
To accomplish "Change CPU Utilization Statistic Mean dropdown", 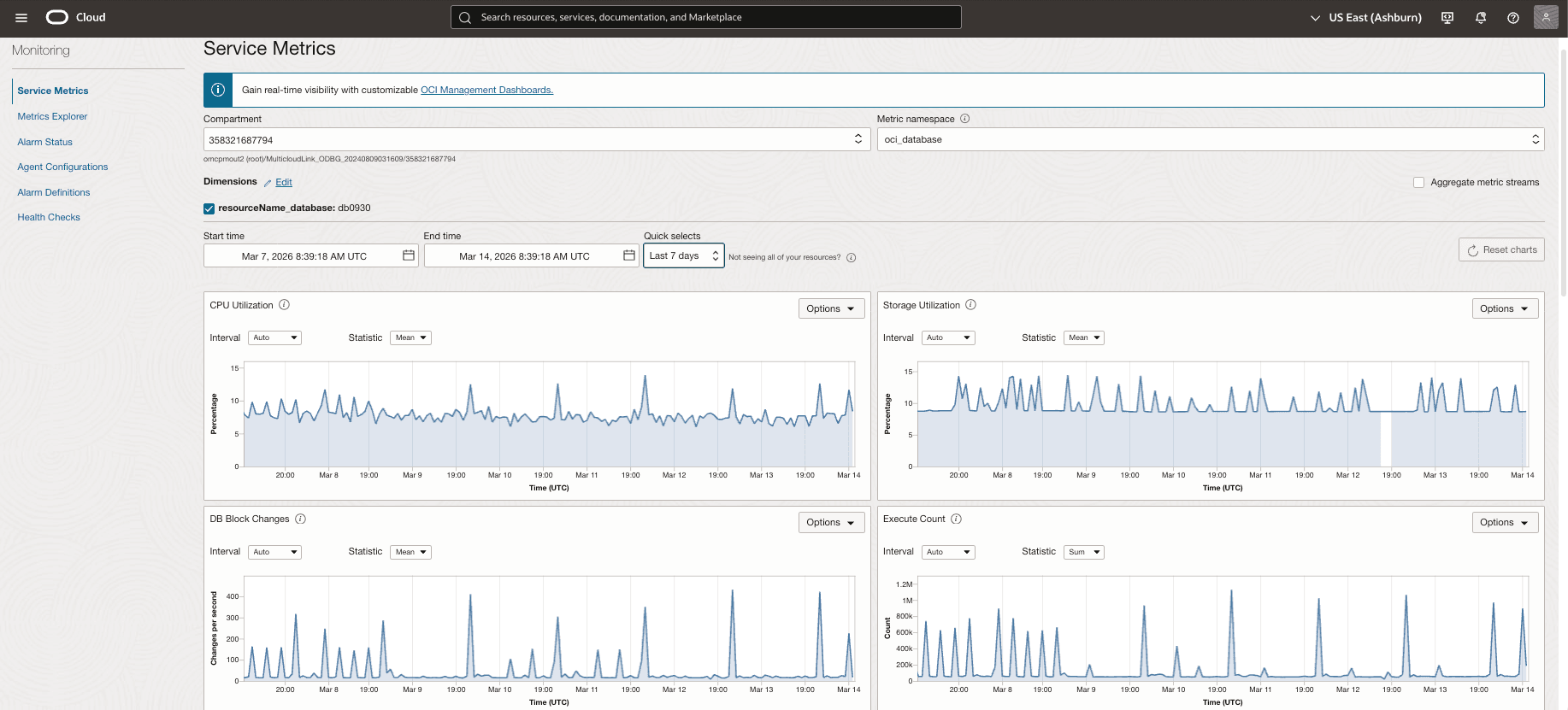I will coord(411,337).
